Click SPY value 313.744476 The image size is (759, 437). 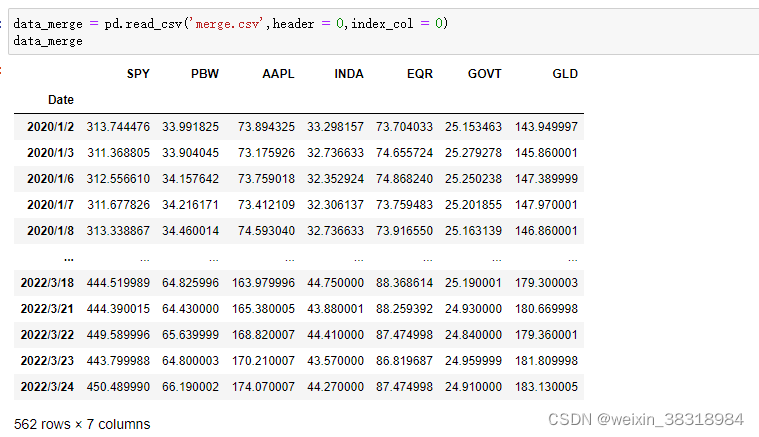[x=118, y=127]
